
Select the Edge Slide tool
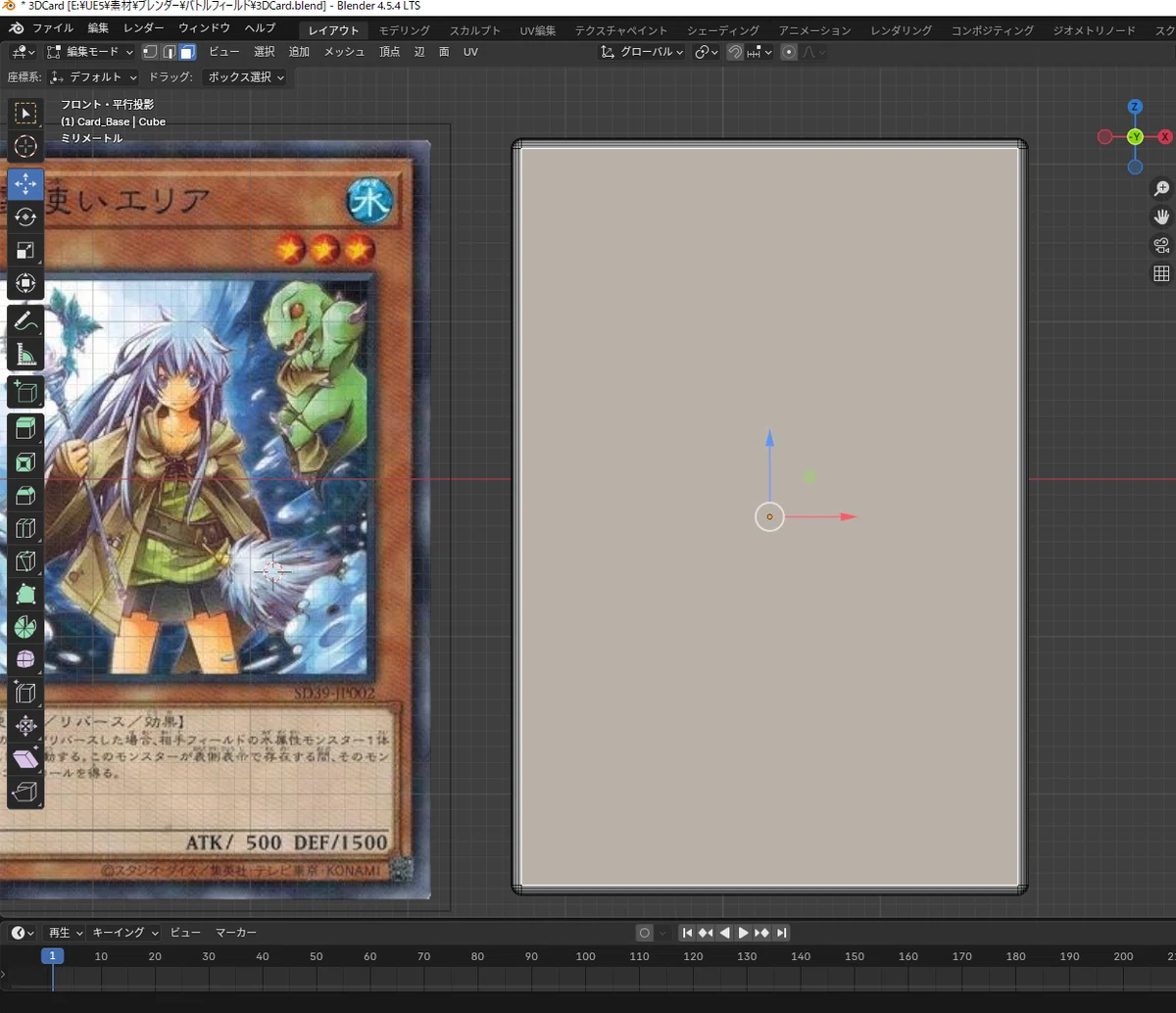click(25, 694)
